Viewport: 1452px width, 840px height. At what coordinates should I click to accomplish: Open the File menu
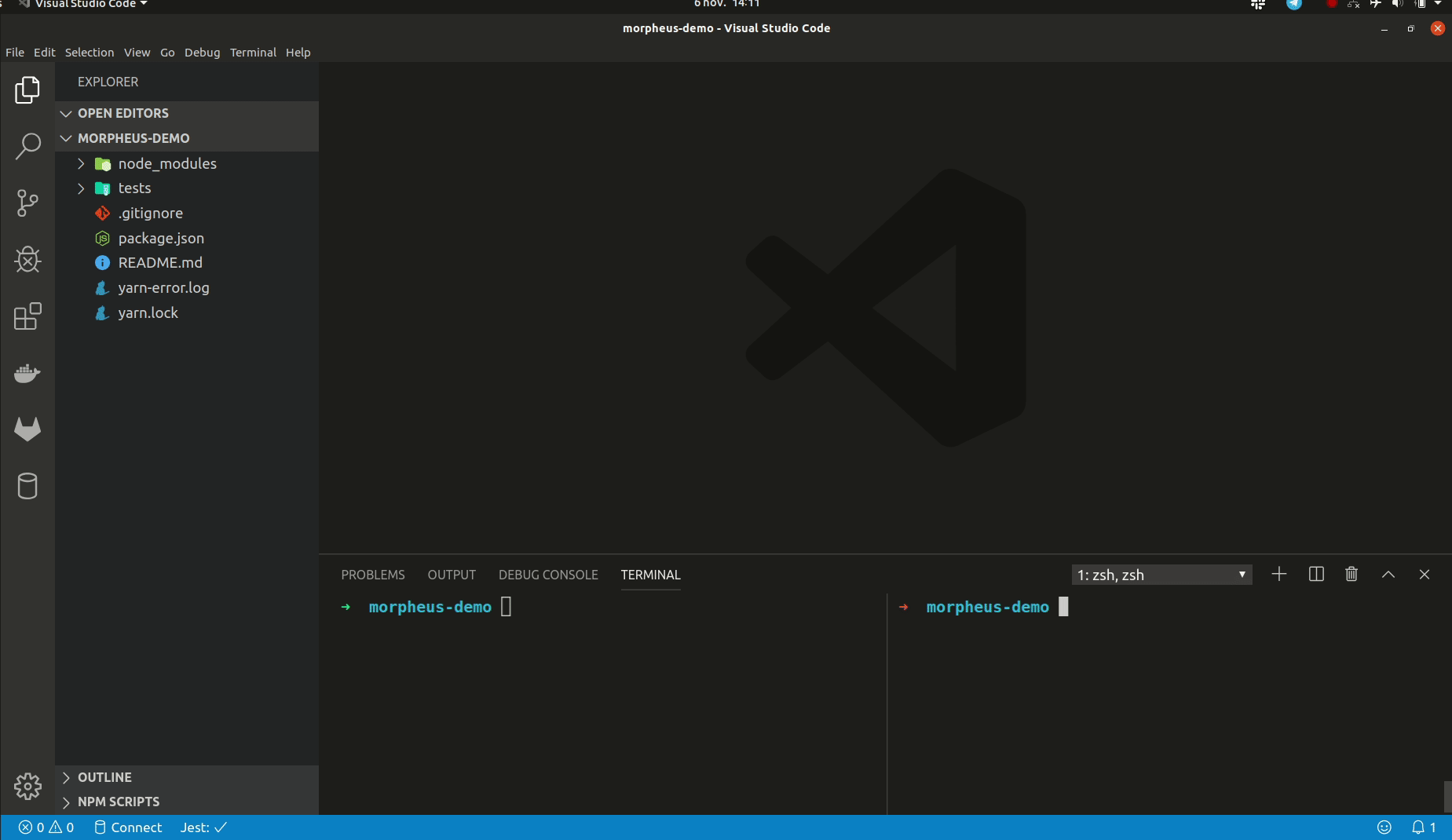pyautogui.click(x=15, y=53)
